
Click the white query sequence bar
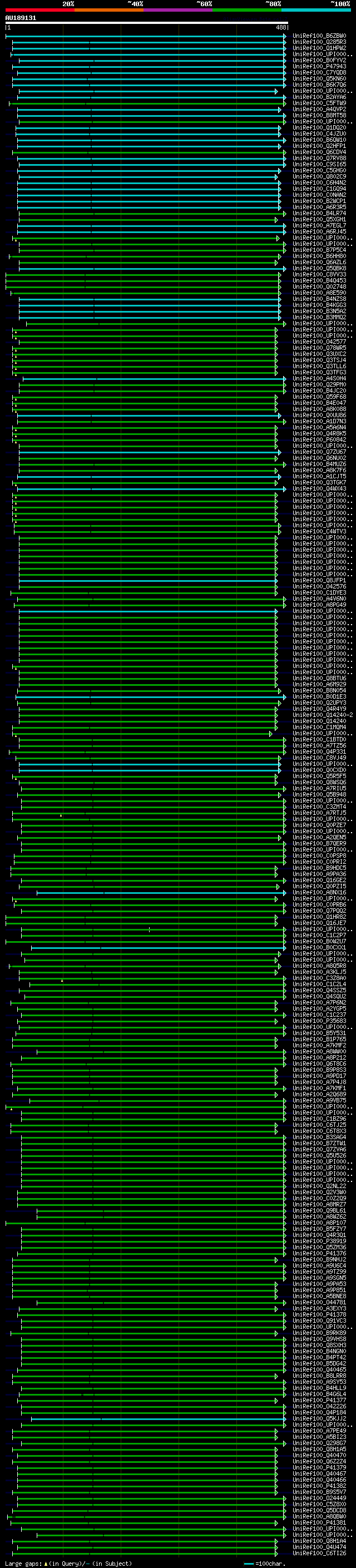pyautogui.click(x=147, y=23)
